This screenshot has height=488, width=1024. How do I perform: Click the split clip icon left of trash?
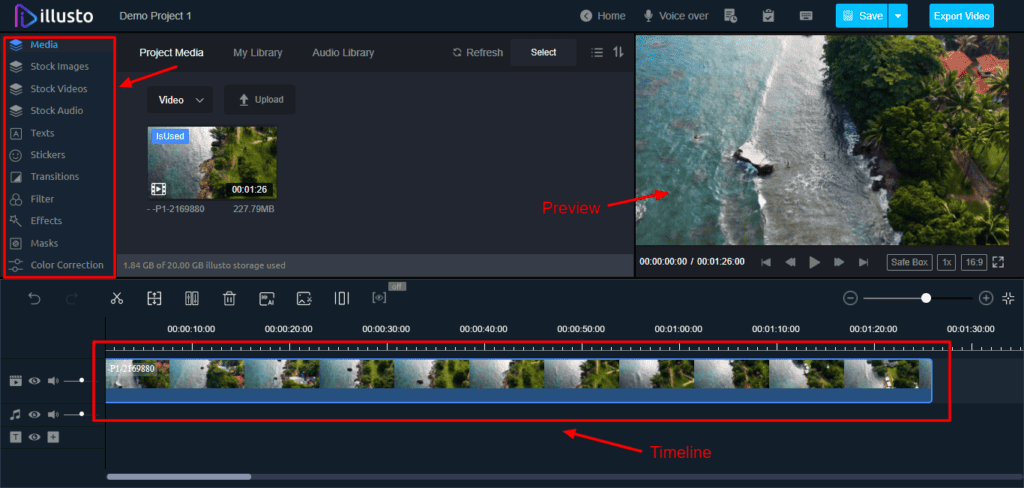(x=191, y=299)
